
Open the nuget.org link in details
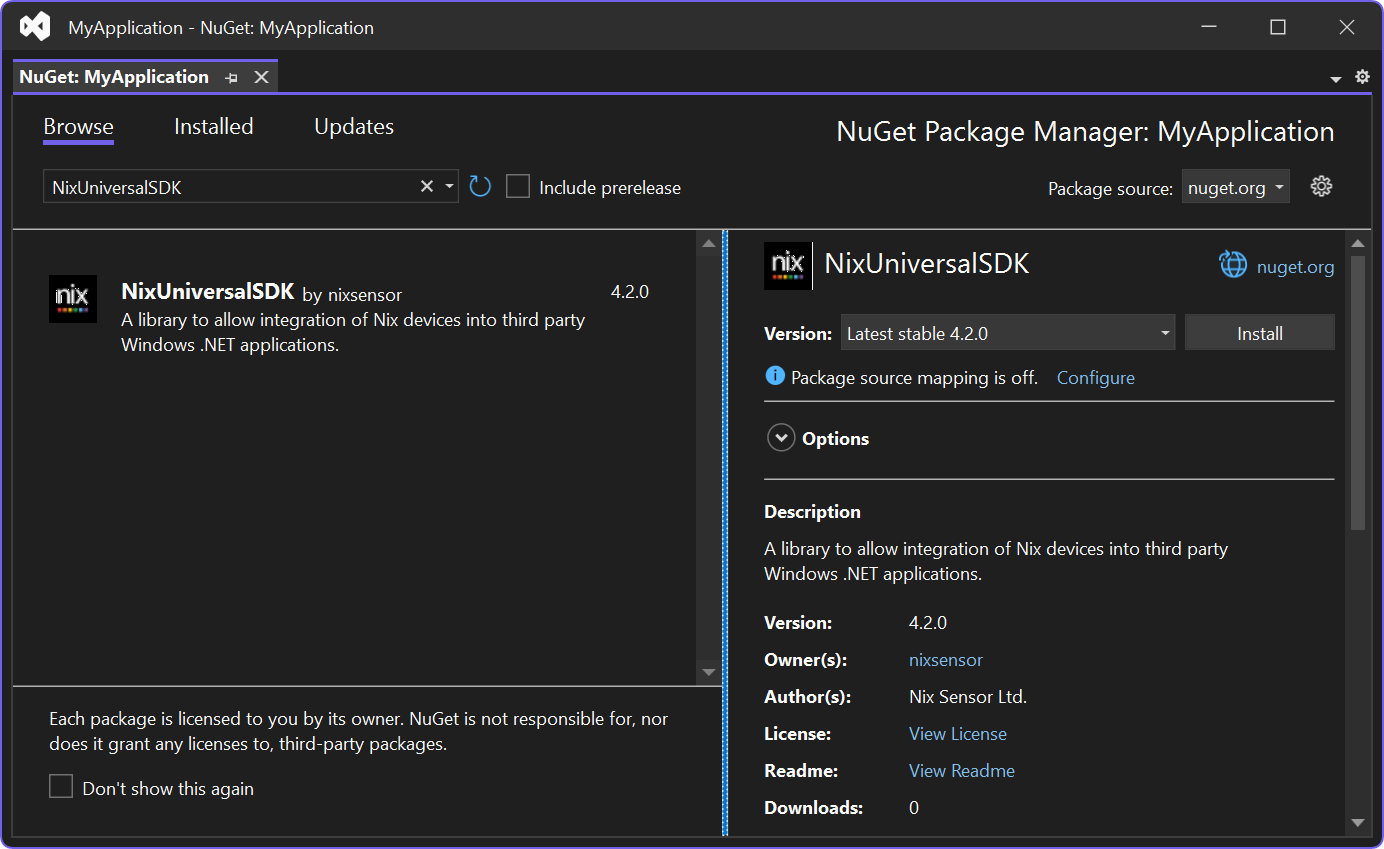tap(1295, 267)
